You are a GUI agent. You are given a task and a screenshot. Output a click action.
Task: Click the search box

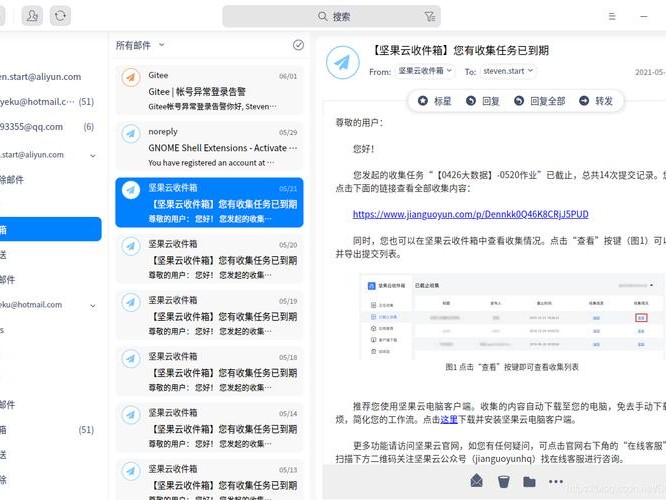pyautogui.click(x=331, y=17)
